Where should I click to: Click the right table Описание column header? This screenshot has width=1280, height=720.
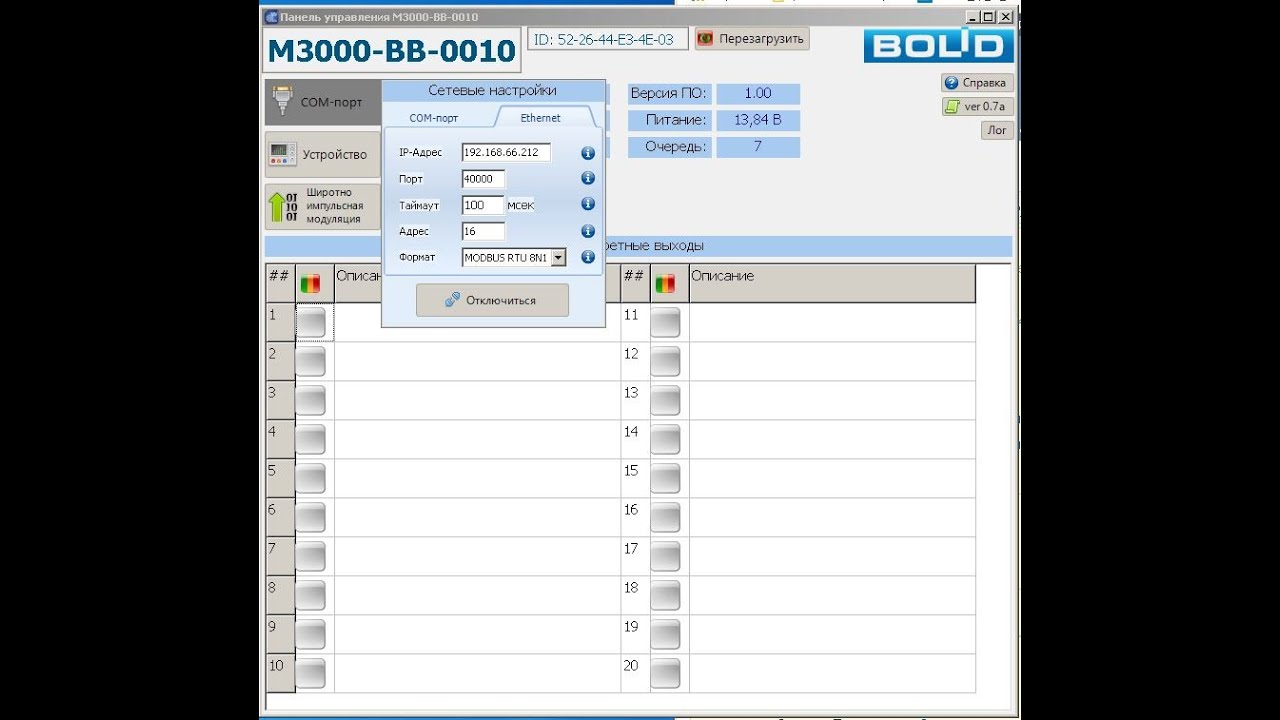click(x=832, y=283)
